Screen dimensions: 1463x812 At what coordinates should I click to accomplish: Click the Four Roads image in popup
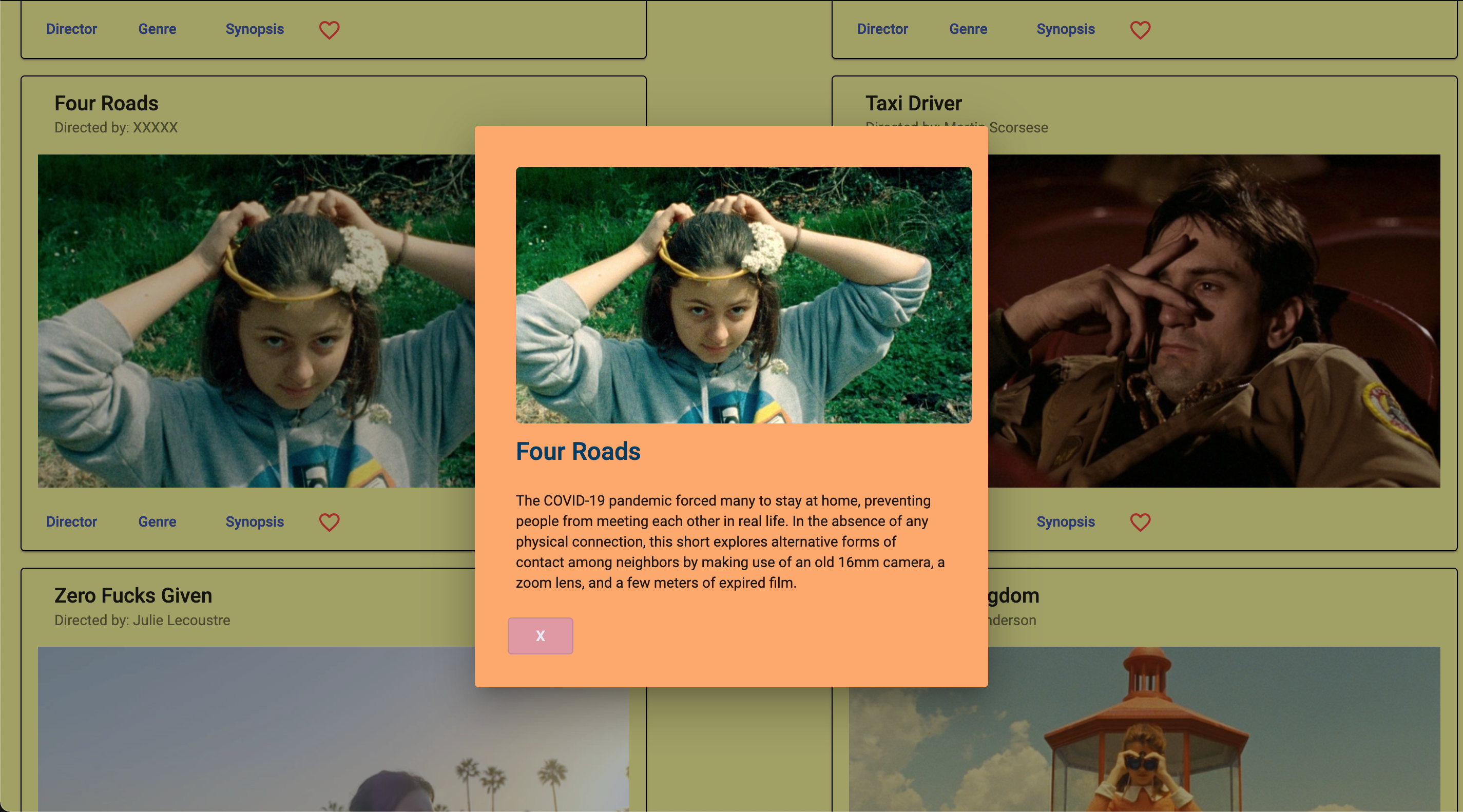click(x=743, y=295)
